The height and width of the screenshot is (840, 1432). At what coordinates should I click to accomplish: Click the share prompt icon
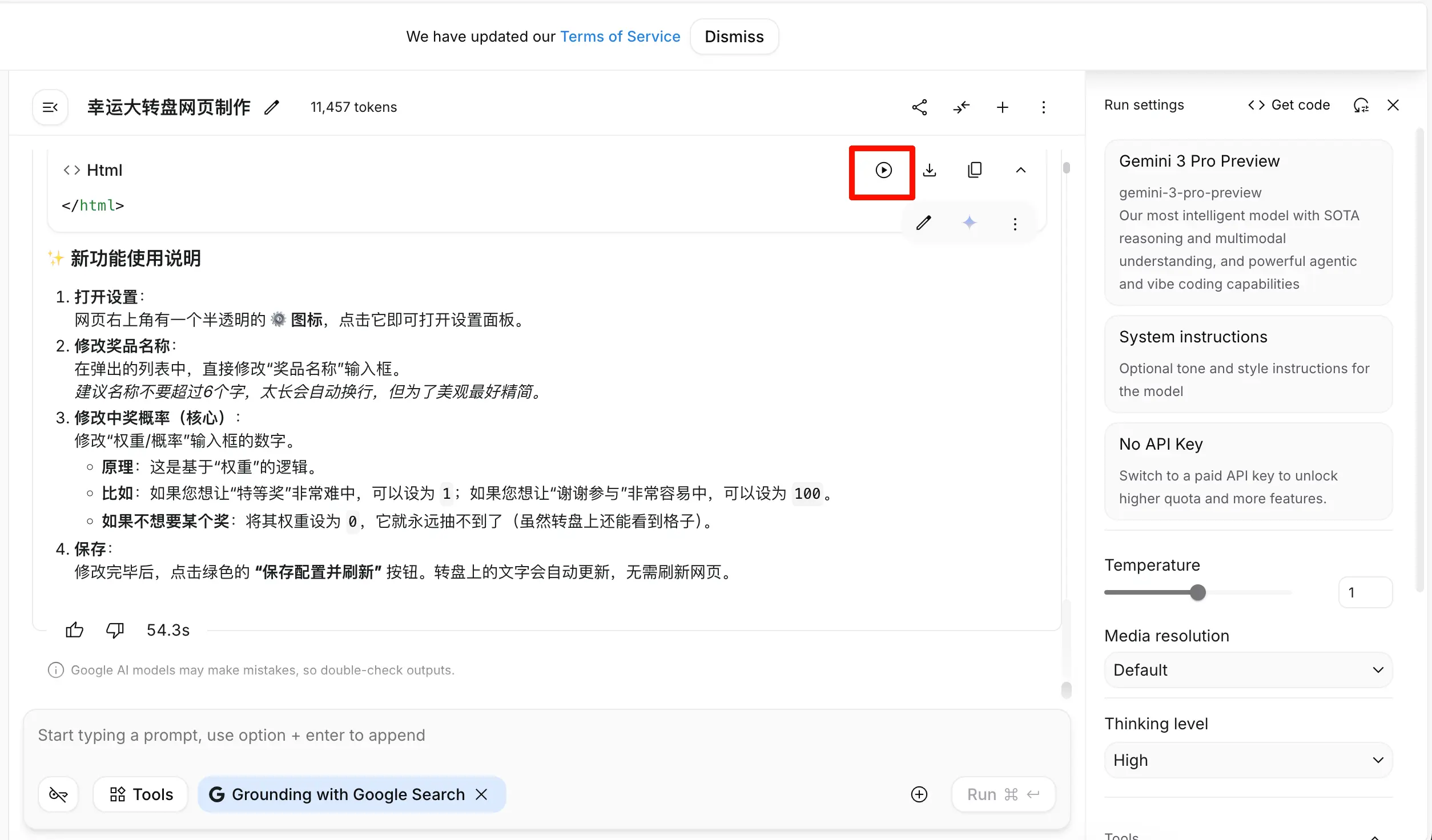coord(919,107)
